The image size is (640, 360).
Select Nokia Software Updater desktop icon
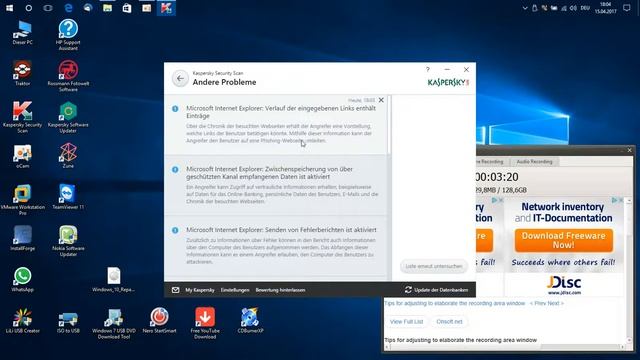[x=68, y=241]
